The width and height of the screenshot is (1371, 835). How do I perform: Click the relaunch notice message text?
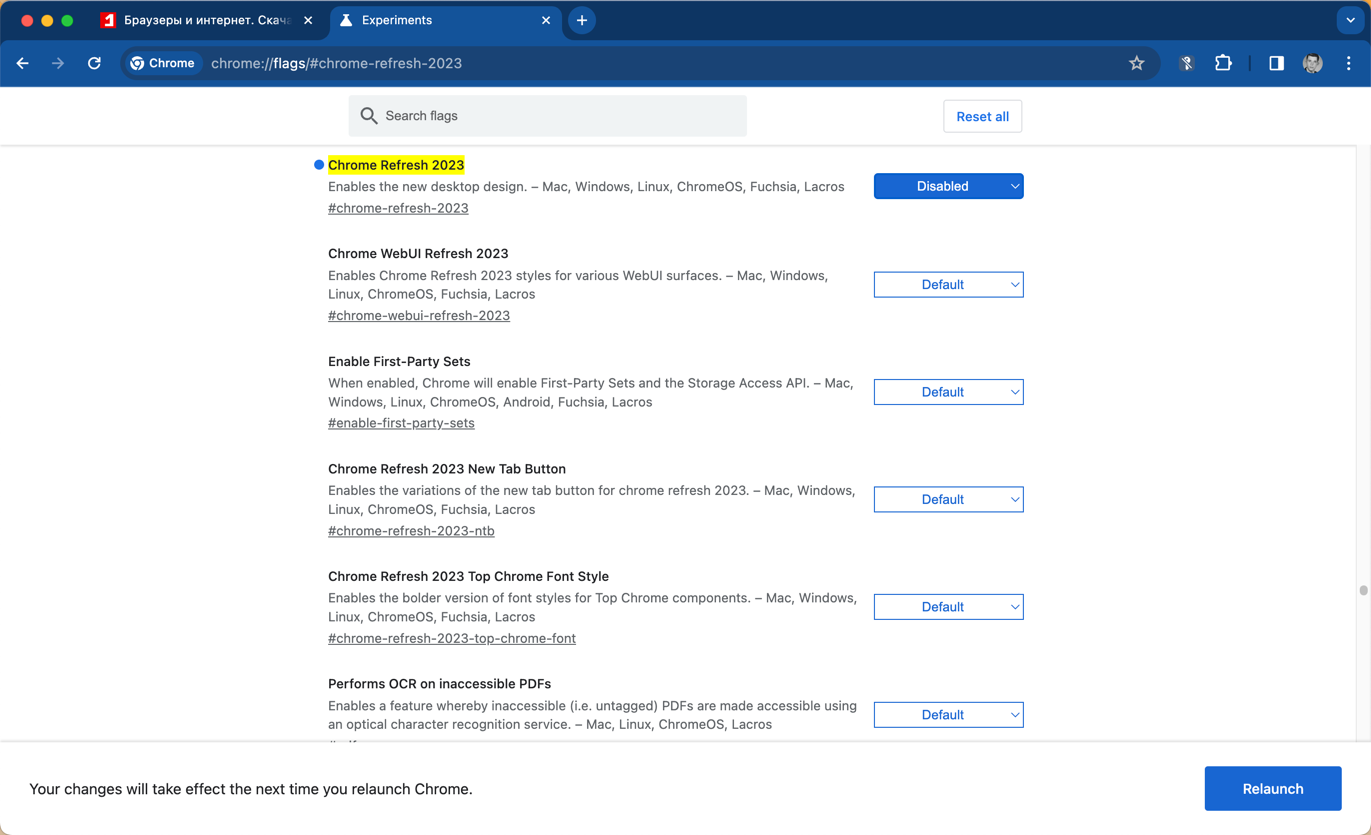click(x=251, y=789)
